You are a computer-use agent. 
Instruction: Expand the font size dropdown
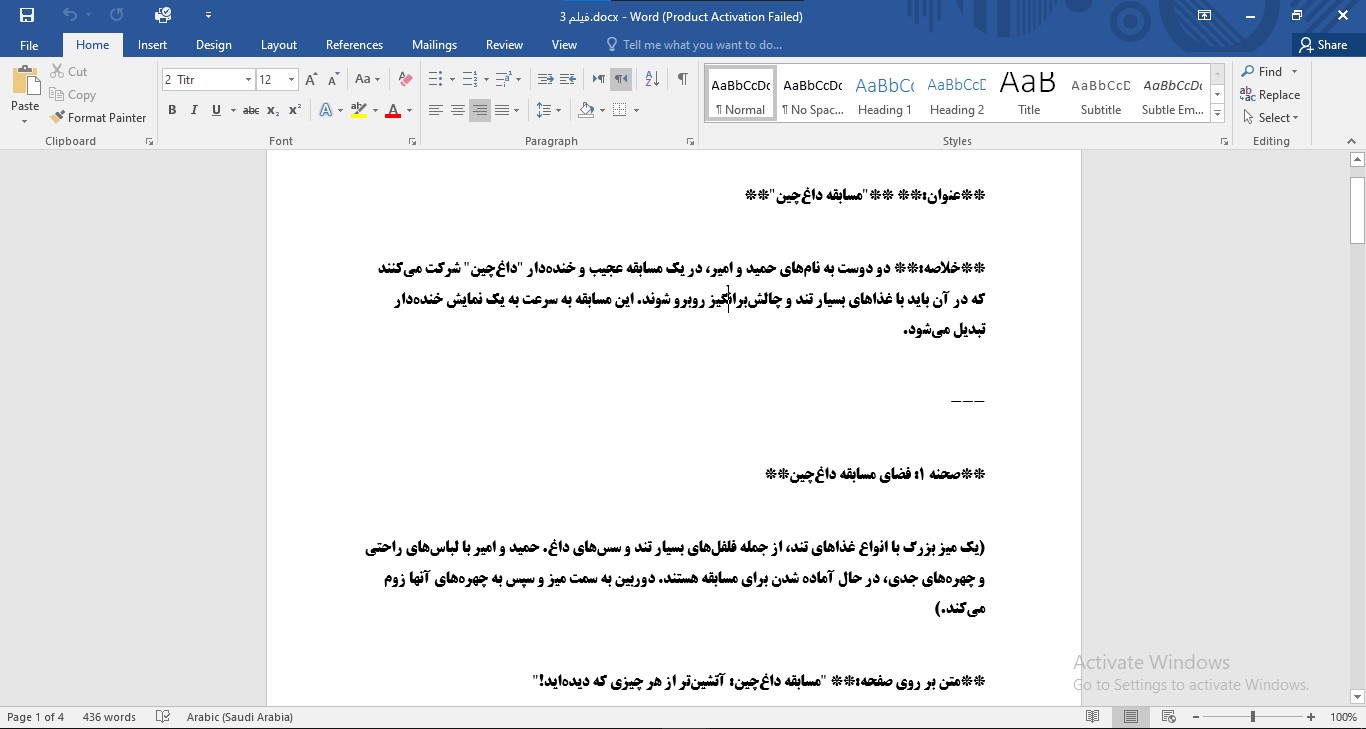[291, 80]
